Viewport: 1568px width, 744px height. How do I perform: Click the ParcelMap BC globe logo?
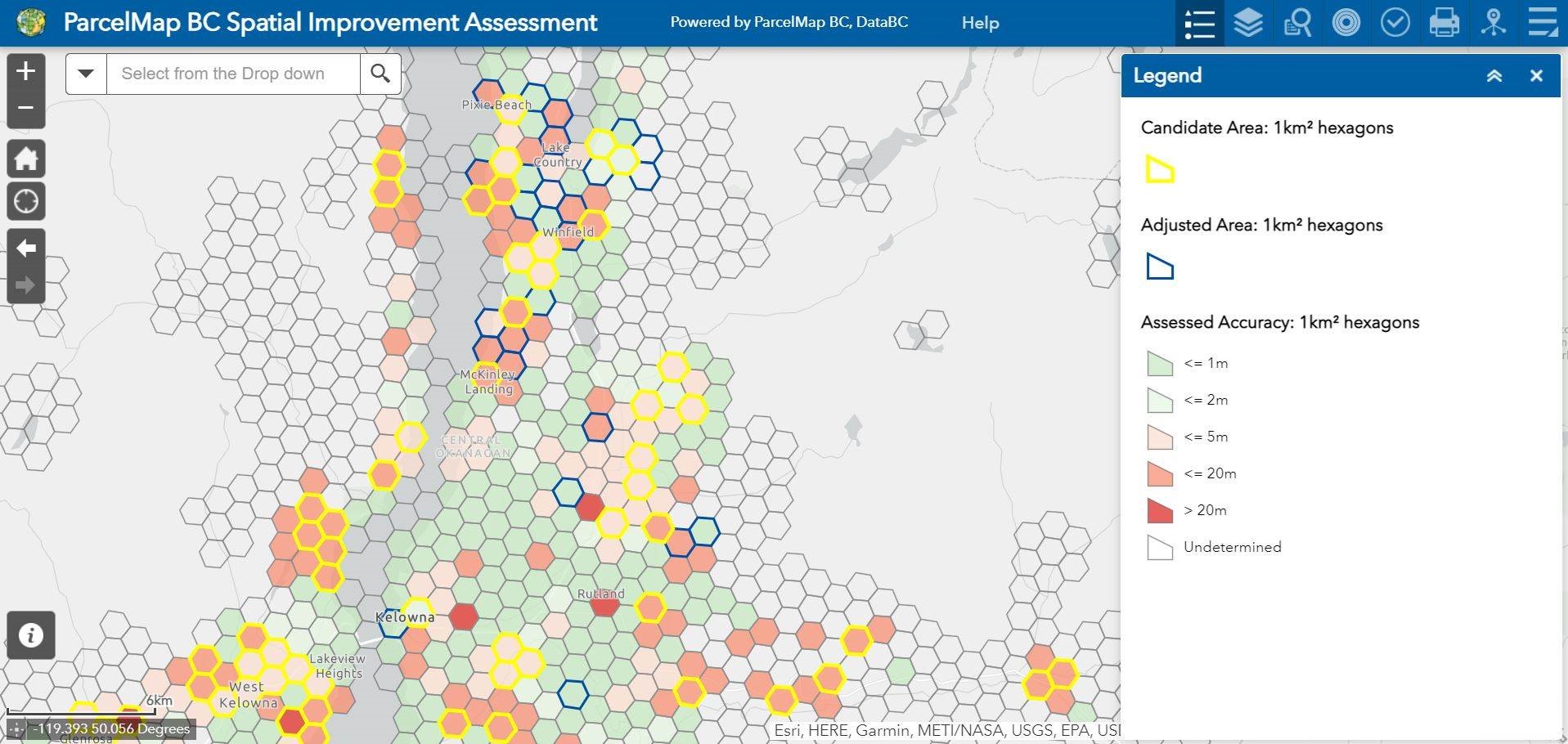coord(32,23)
